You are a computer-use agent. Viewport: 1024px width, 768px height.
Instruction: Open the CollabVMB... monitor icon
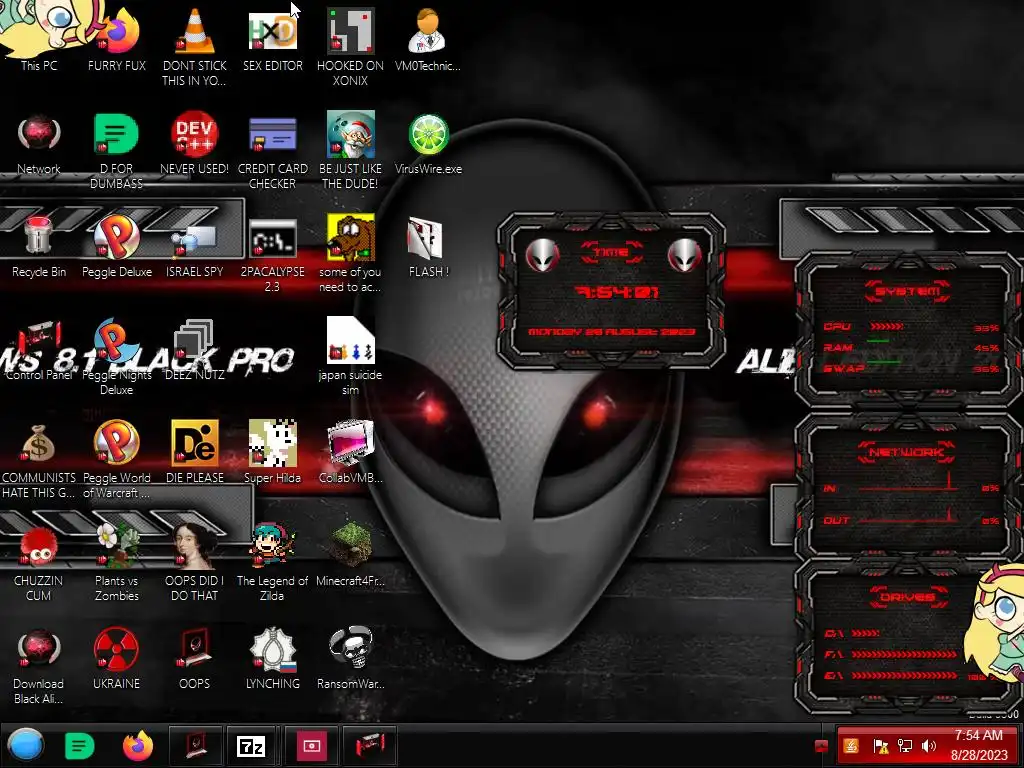tap(351, 452)
